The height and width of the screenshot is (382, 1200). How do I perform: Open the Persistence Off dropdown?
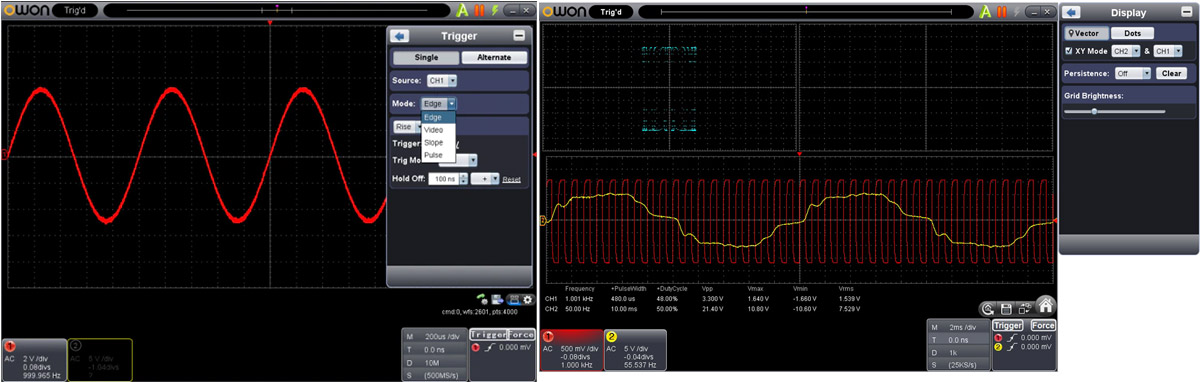tap(1133, 73)
